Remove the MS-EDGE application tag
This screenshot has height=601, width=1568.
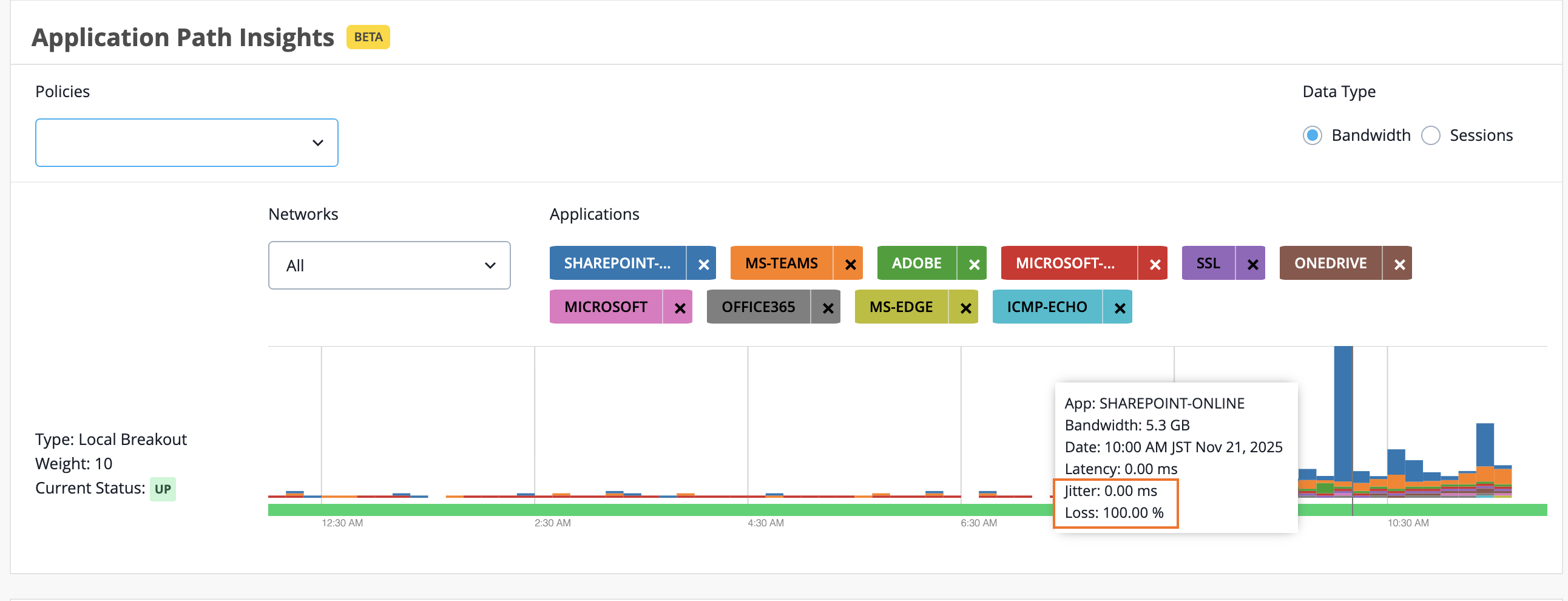point(964,308)
